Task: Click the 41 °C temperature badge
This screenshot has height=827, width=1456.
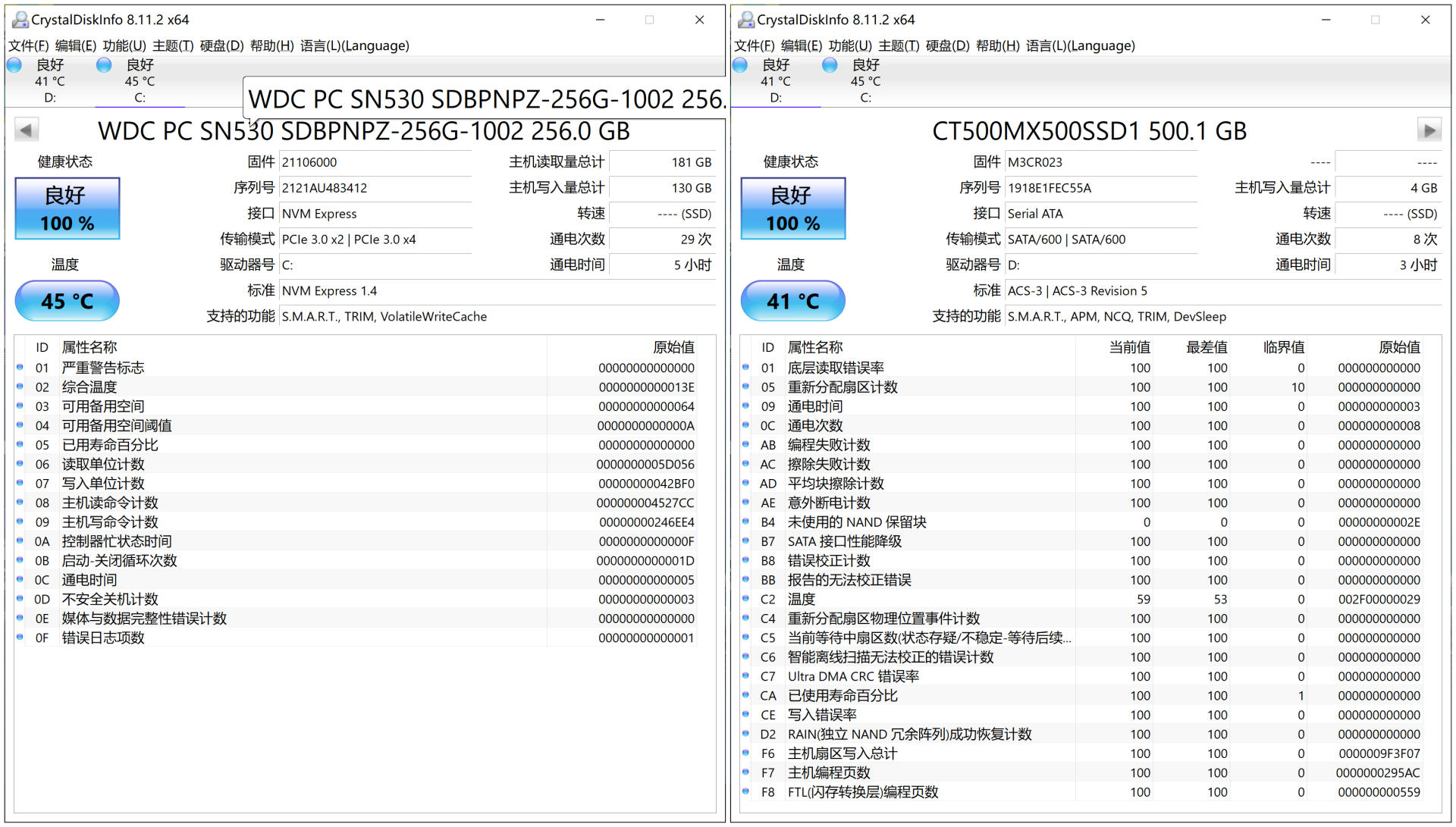Action: coord(792,301)
